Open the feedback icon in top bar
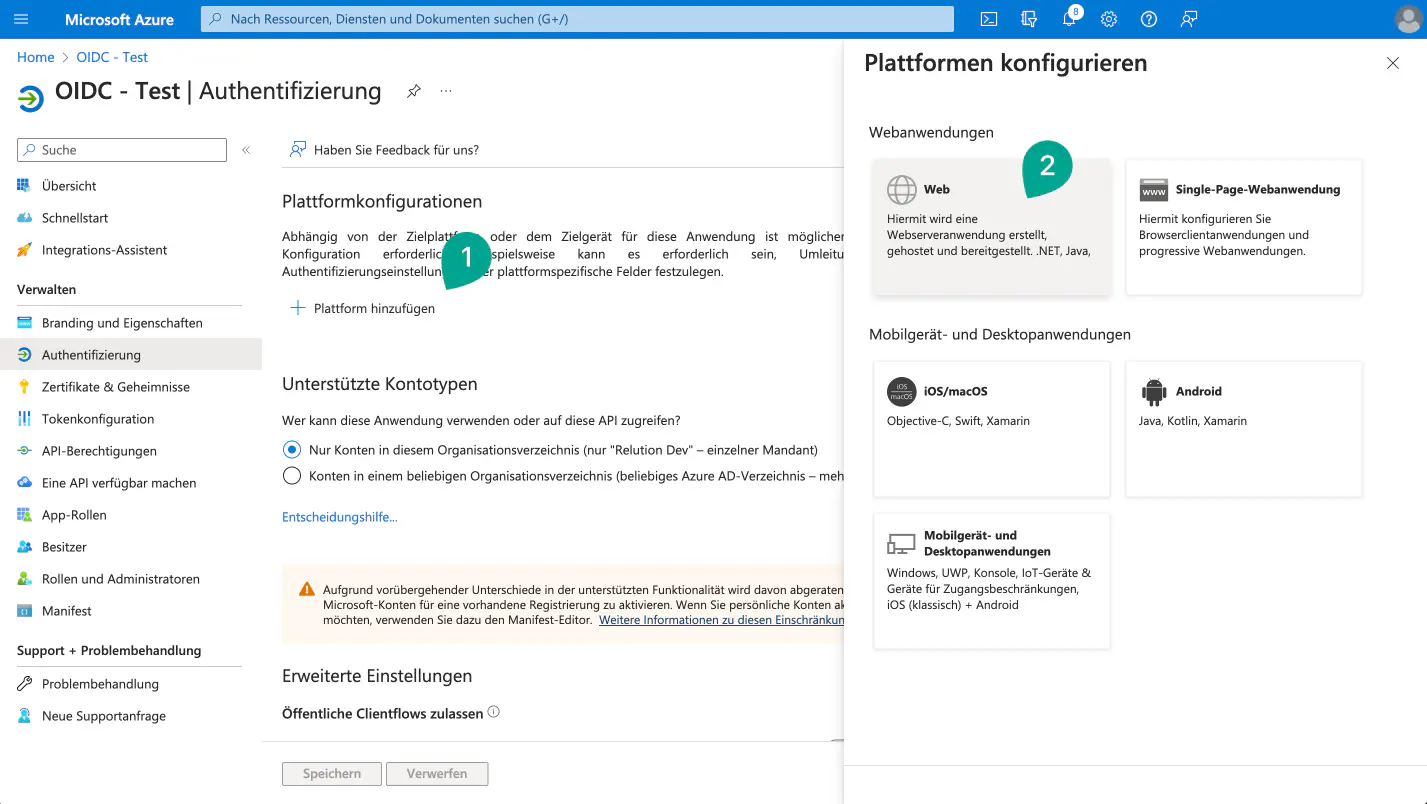 1189,19
